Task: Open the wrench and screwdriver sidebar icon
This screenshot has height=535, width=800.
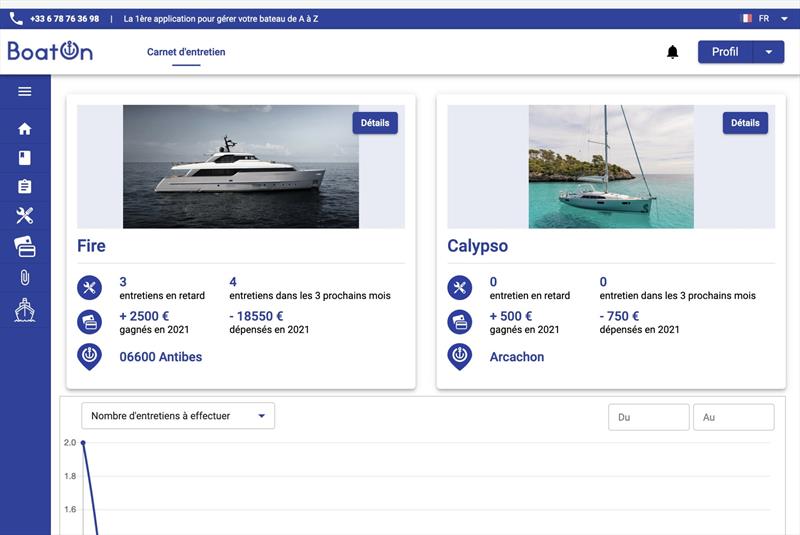Action: [24, 216]
